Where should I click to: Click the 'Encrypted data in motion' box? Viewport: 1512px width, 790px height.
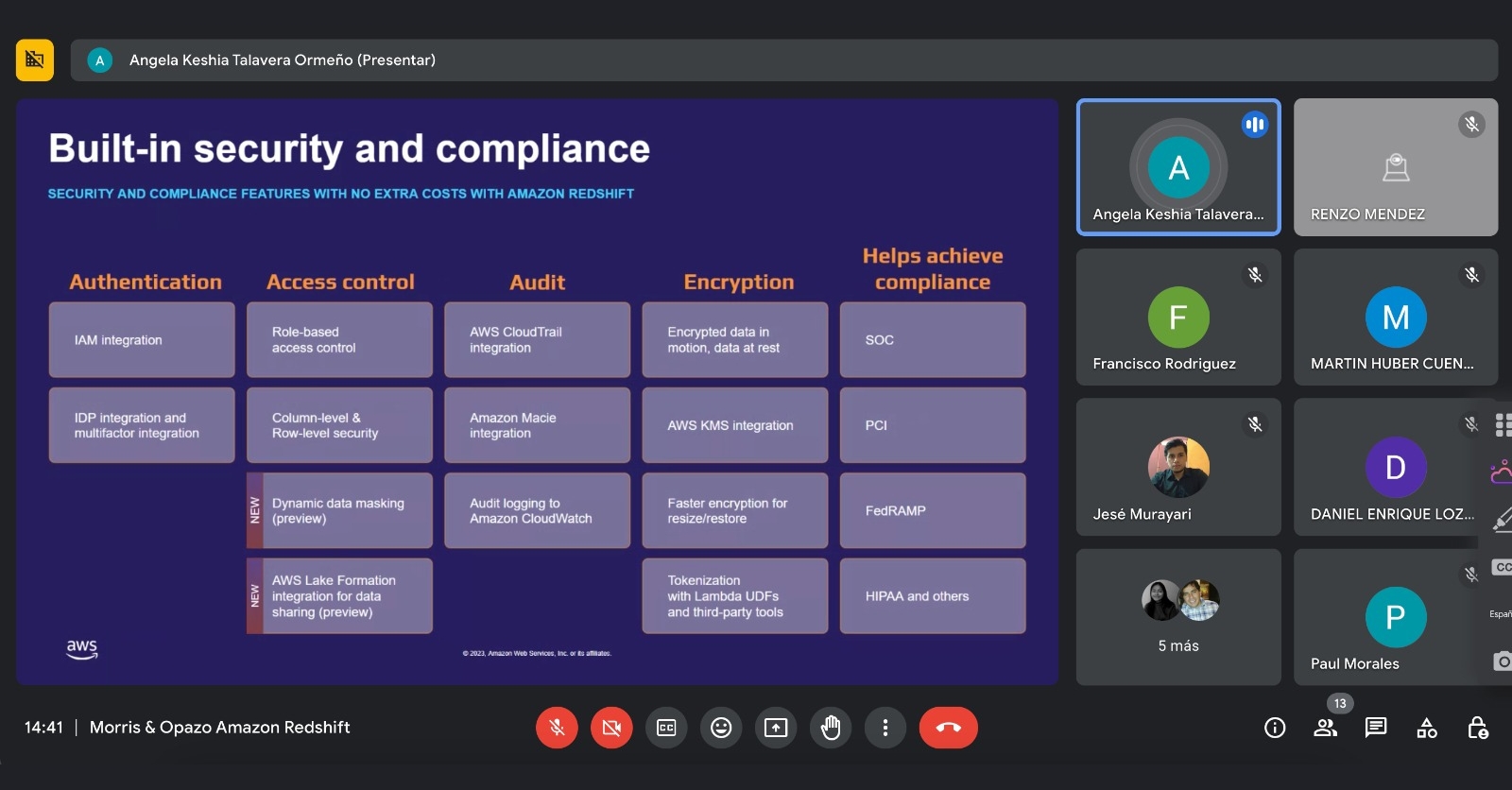tap(735, 340)
